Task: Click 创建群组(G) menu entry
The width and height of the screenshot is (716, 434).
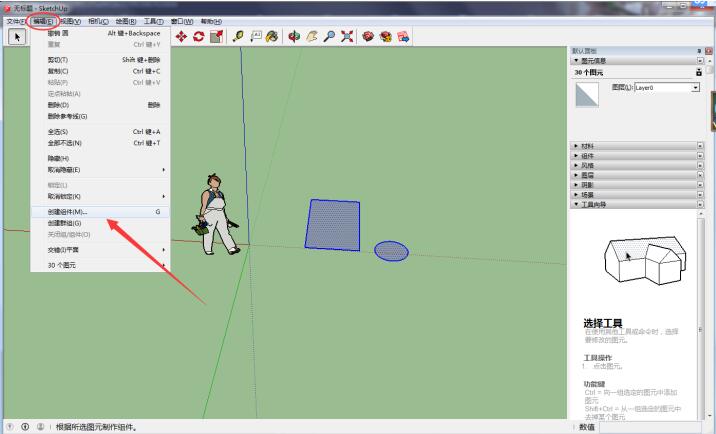Action: click(64, 223)
